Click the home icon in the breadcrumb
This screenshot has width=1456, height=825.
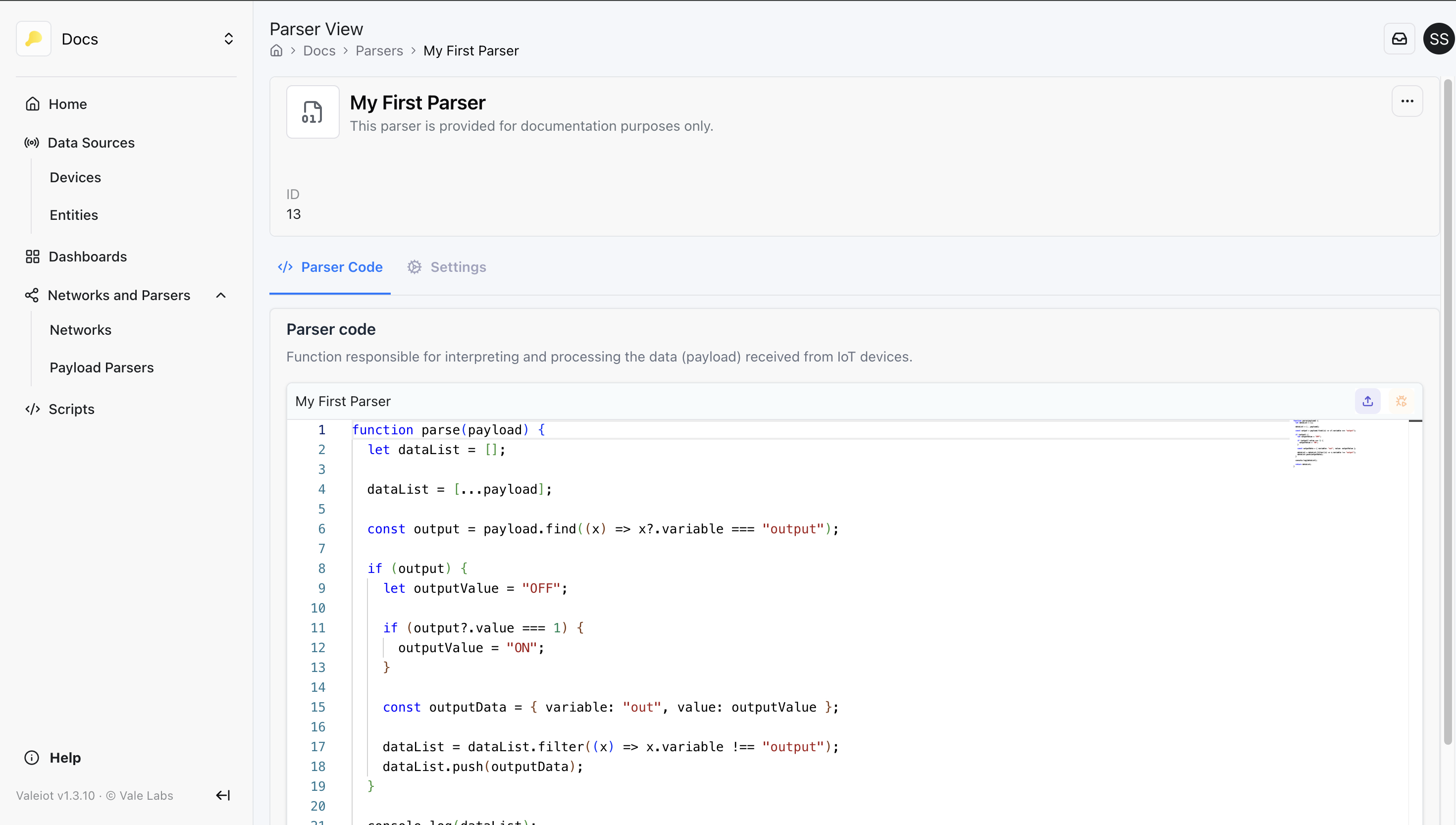276,51
